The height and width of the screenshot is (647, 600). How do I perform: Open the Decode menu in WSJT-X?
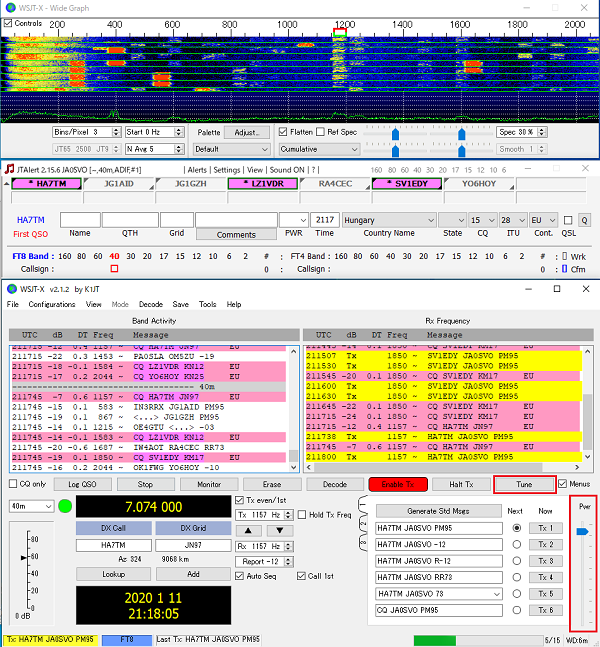[151, 304]
